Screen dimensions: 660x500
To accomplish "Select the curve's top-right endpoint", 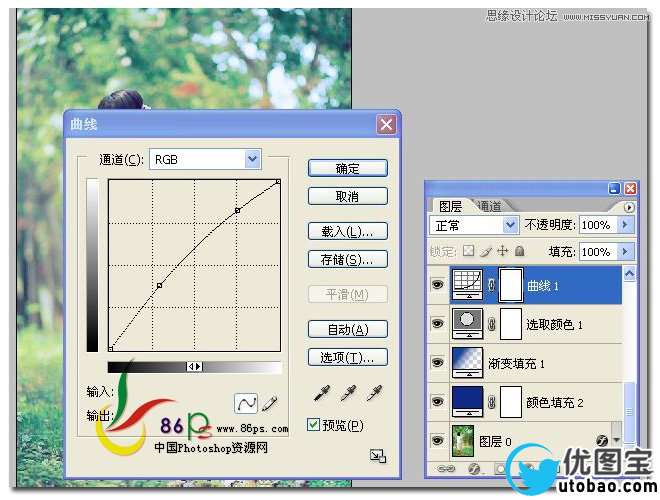I will [x=278, y=182].
